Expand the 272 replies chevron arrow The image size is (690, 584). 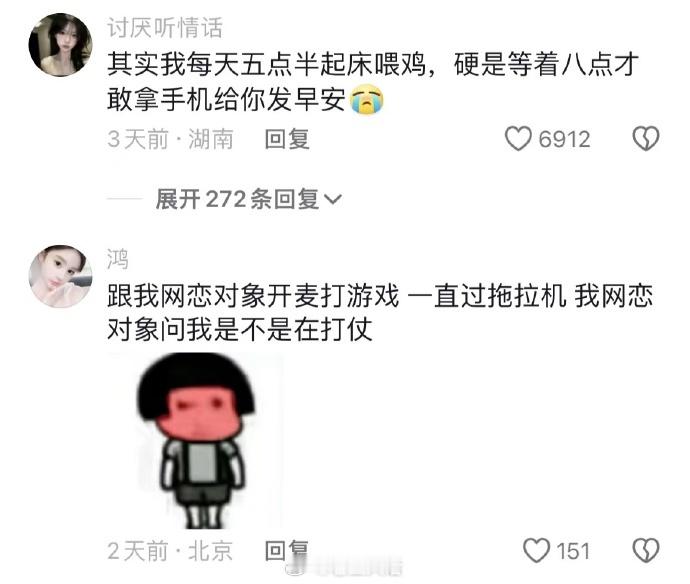click(333, 199)
